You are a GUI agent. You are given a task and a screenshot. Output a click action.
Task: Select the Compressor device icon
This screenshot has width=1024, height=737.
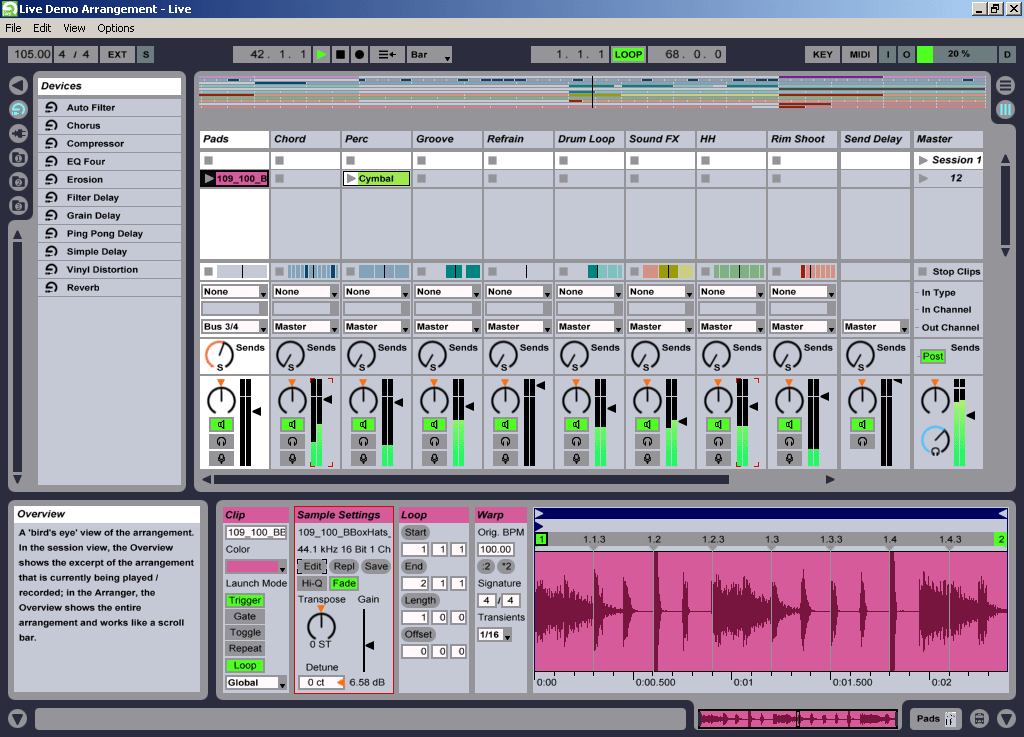(51, 143)
